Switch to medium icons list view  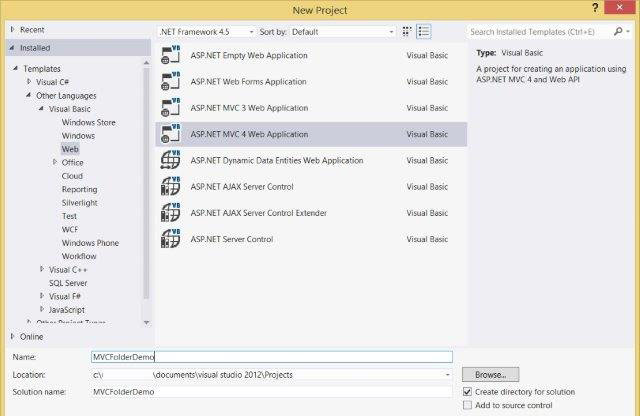point(424,32)
